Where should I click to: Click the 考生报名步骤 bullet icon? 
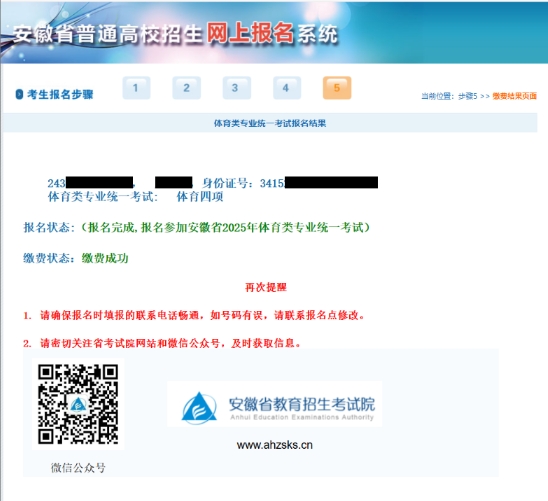[x=19, y=94]
